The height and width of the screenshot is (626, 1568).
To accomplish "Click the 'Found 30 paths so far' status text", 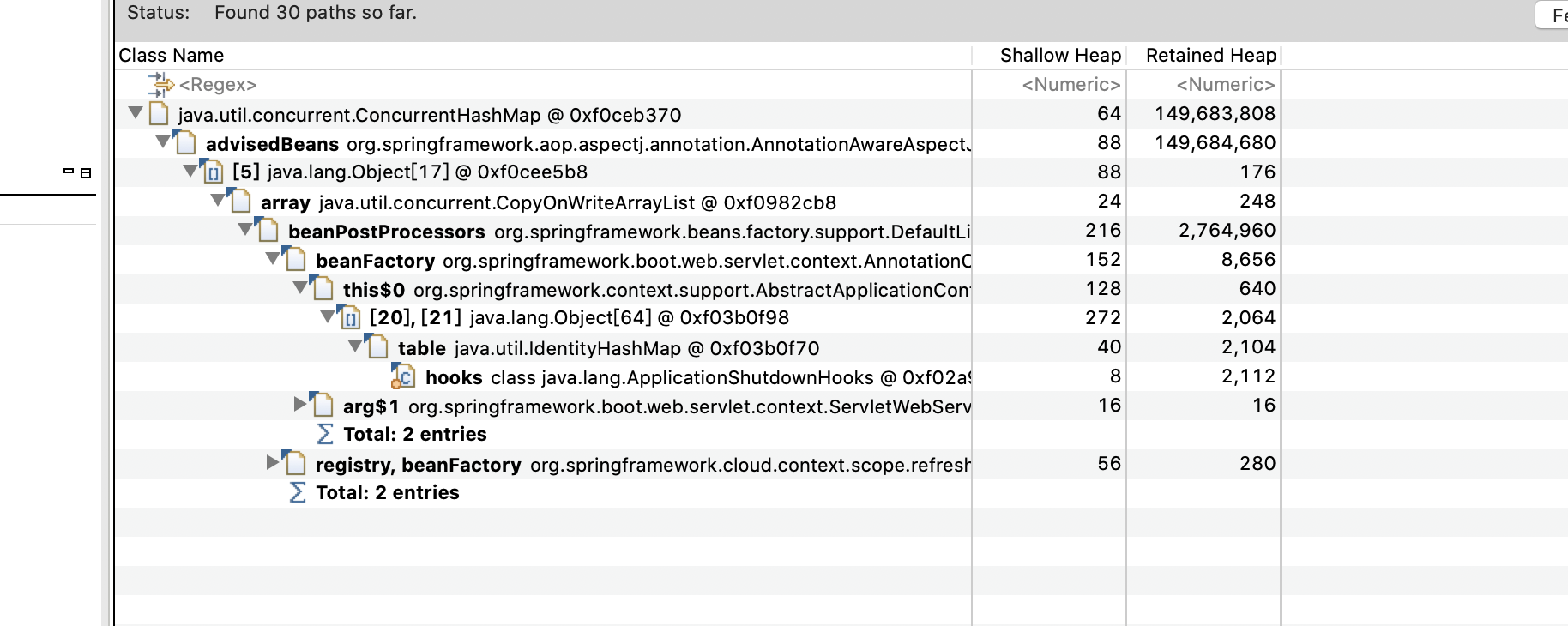I will [316, 13].
